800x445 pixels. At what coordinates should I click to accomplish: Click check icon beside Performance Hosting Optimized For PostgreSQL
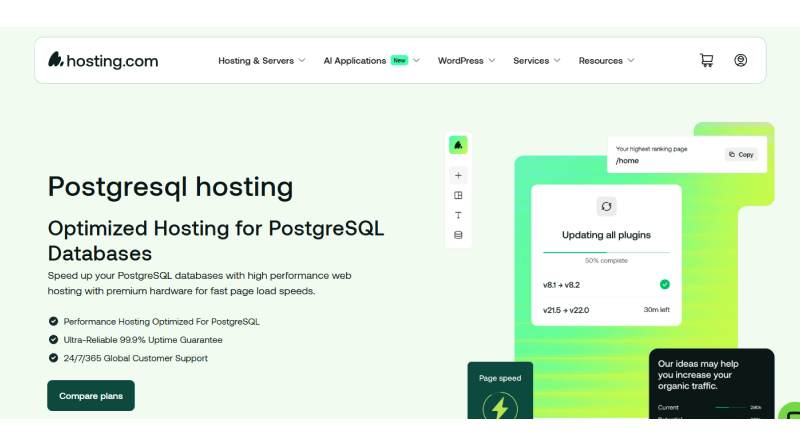53,321
